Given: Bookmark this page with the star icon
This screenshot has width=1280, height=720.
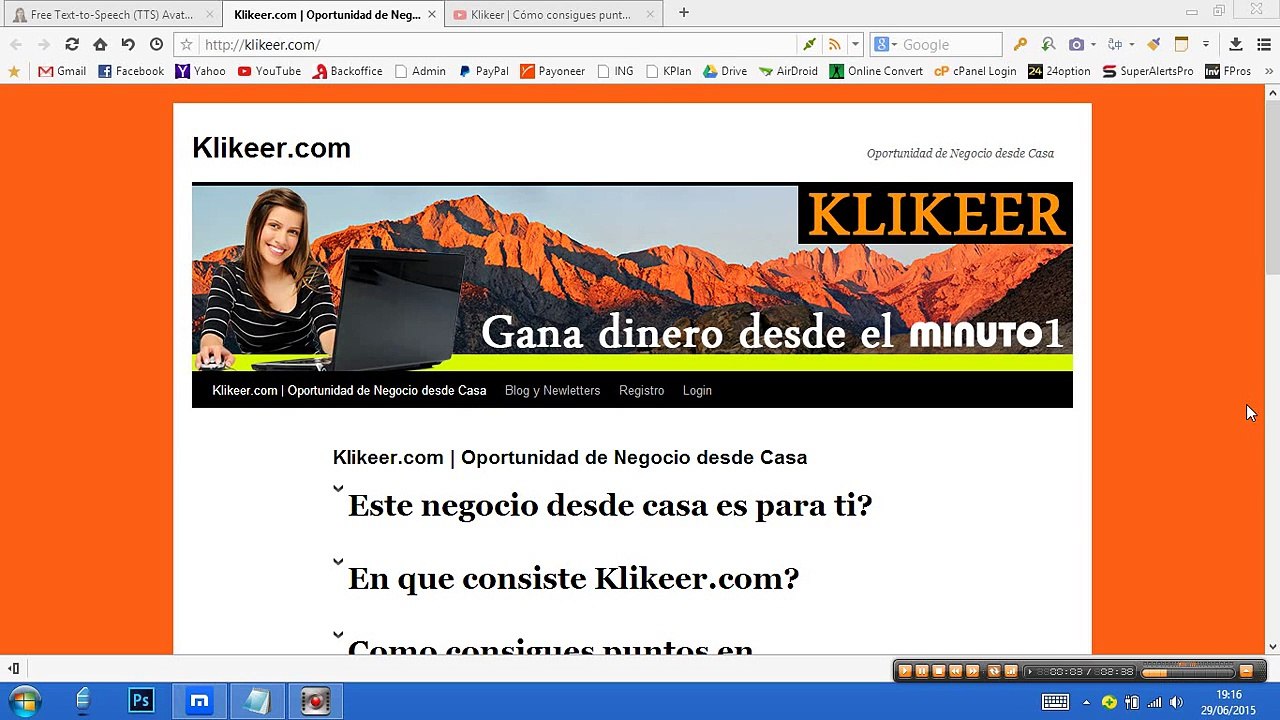Looking at the screenshot, I should (x=186, y=44).
